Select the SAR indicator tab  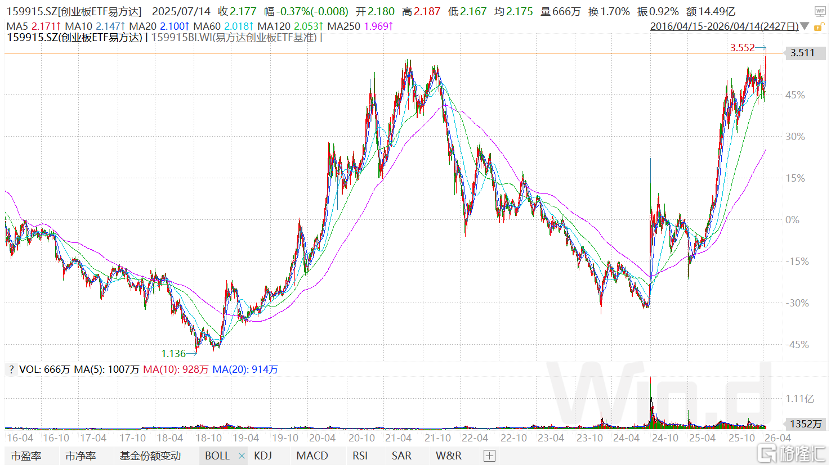(x=401, y=456)
